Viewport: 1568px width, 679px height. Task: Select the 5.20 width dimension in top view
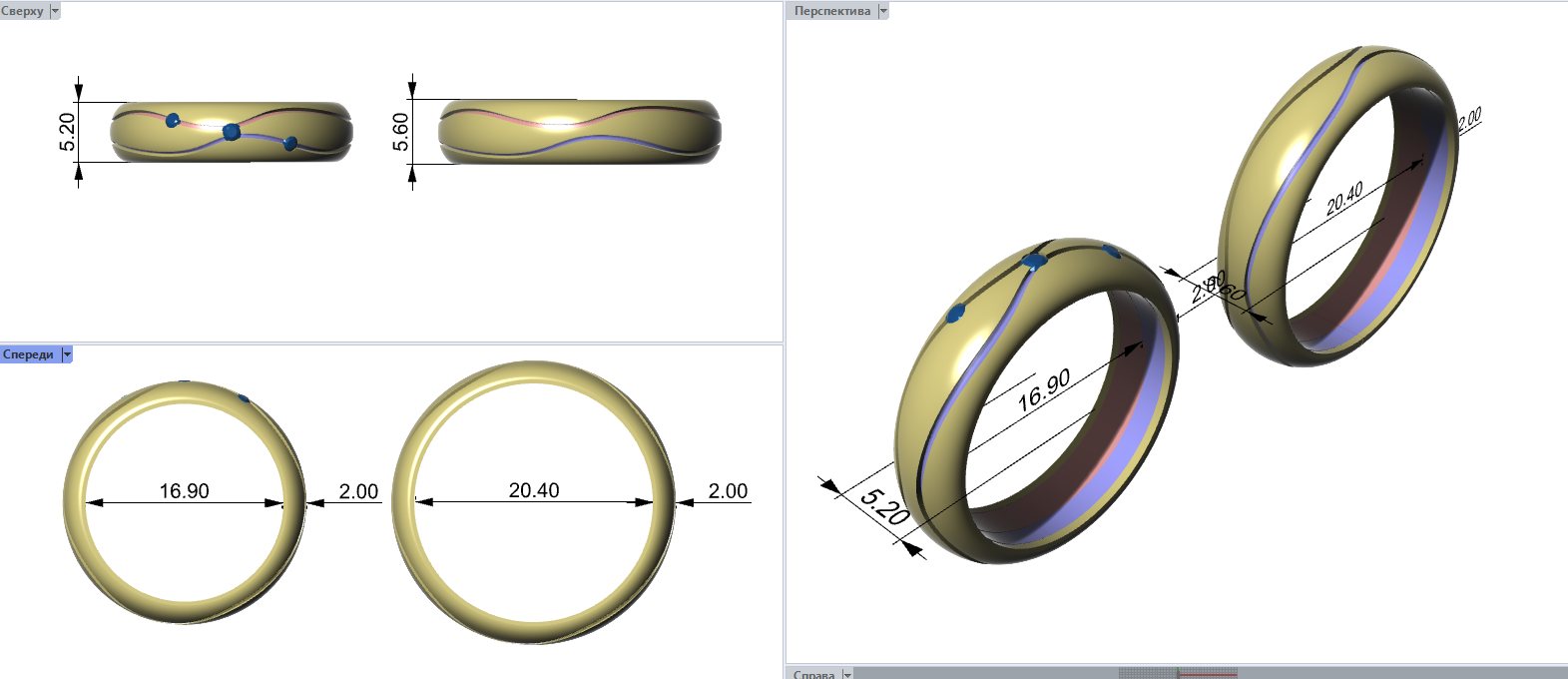pos(67,132)
